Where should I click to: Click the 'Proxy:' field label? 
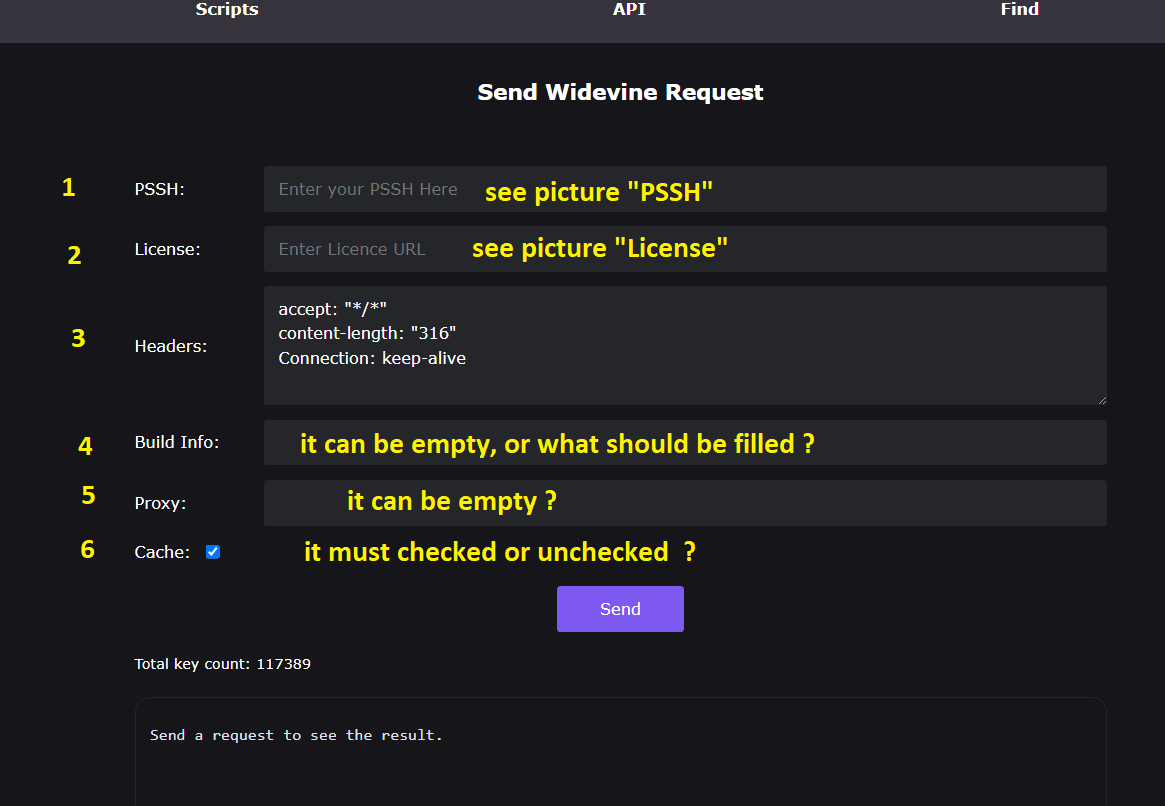[160, 504]
